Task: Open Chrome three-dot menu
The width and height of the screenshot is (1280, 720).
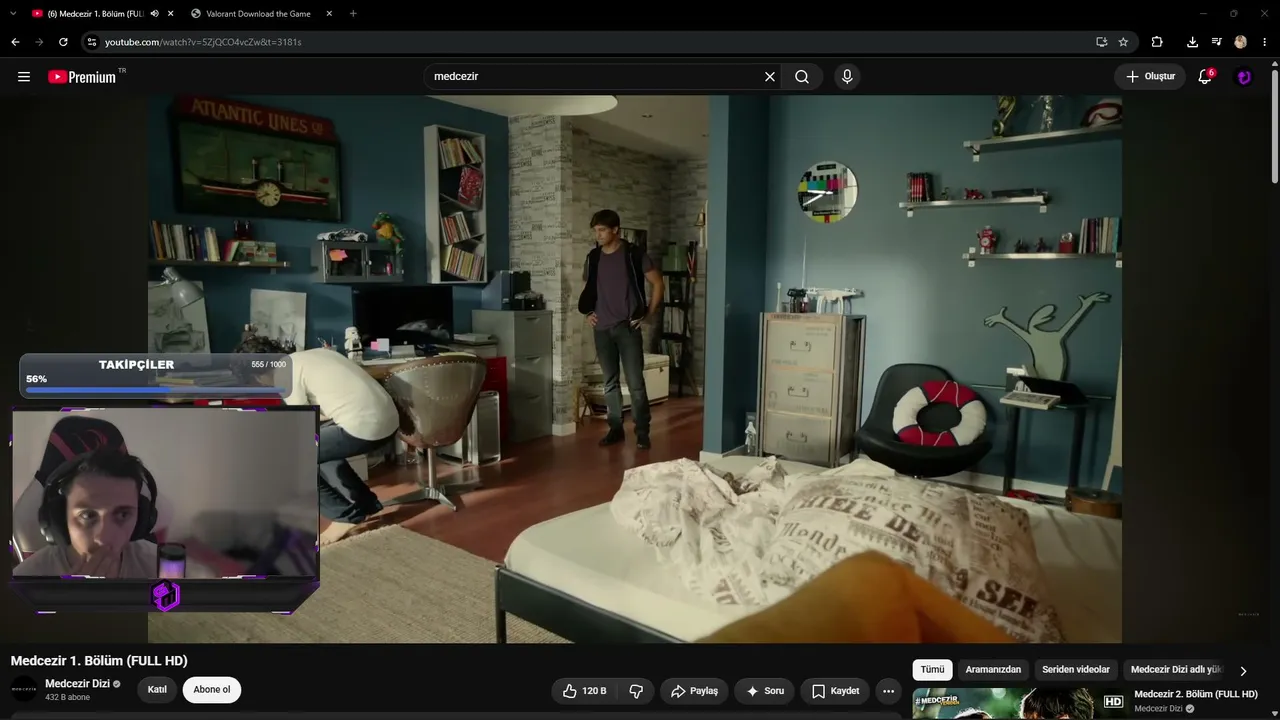Action: 1265,42
